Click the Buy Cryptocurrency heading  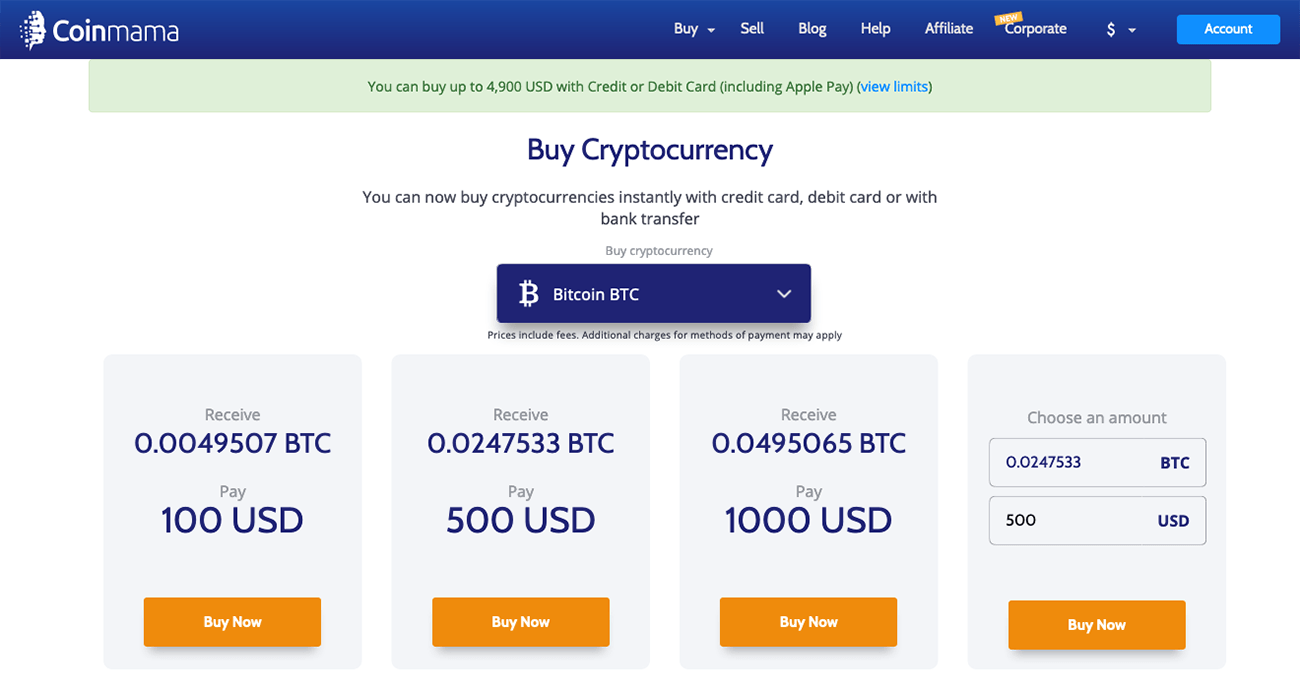point(650,150)
